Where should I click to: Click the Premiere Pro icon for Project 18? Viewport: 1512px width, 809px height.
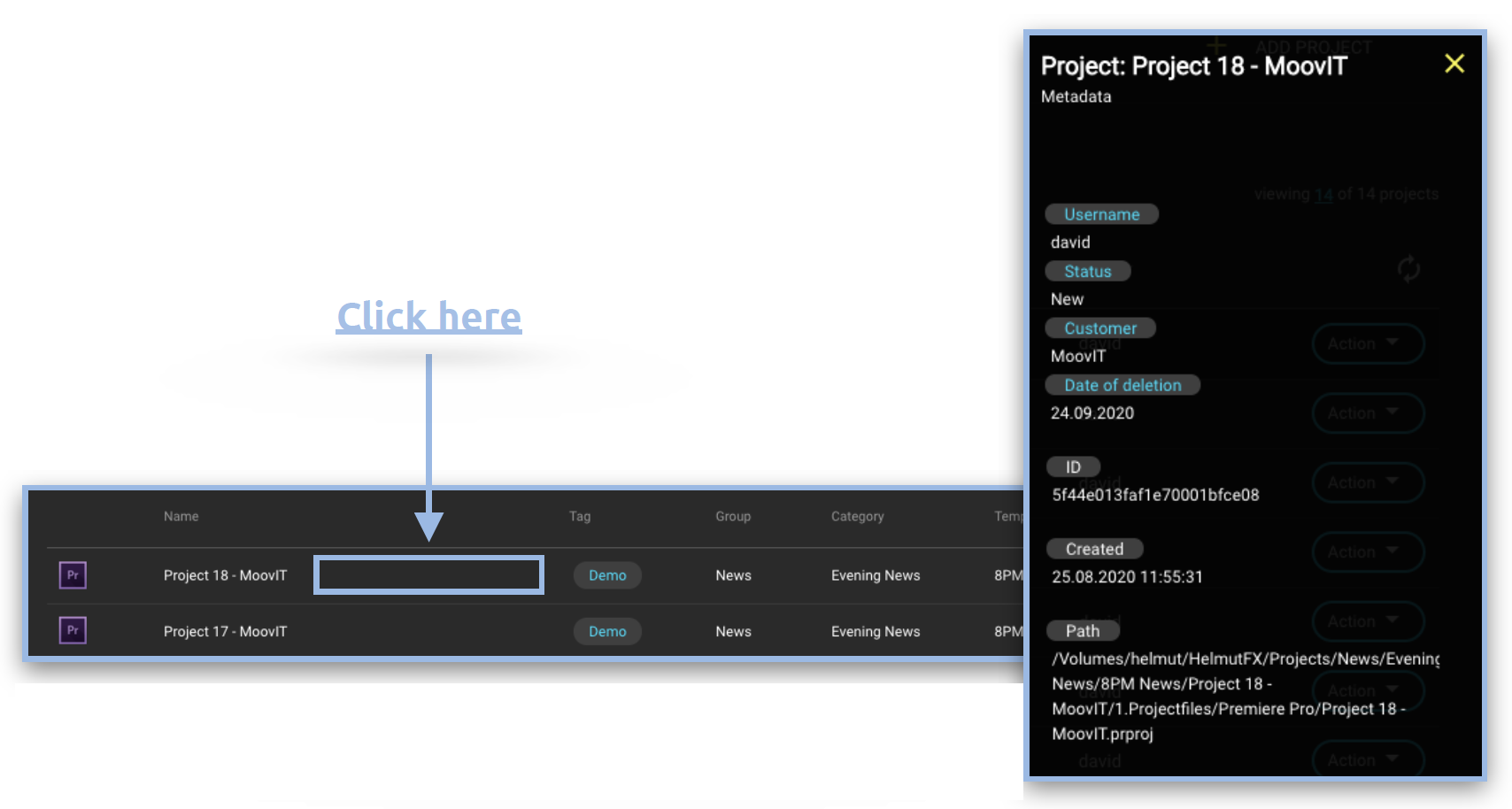tap(73, 575)
